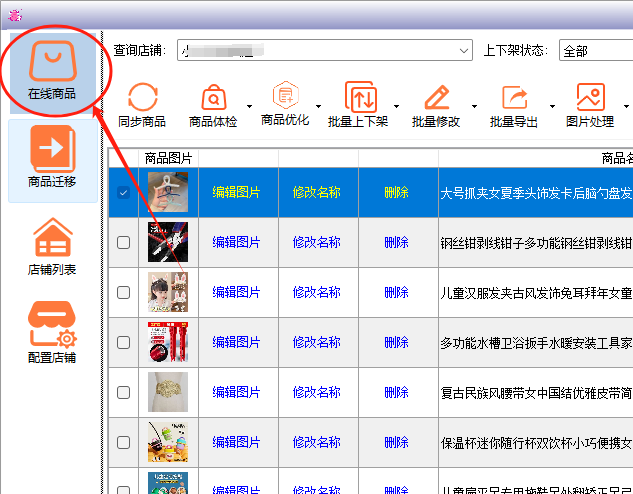Uncheck the first product row checkbox
Screen dimensions: 633x494
(124, 192)
